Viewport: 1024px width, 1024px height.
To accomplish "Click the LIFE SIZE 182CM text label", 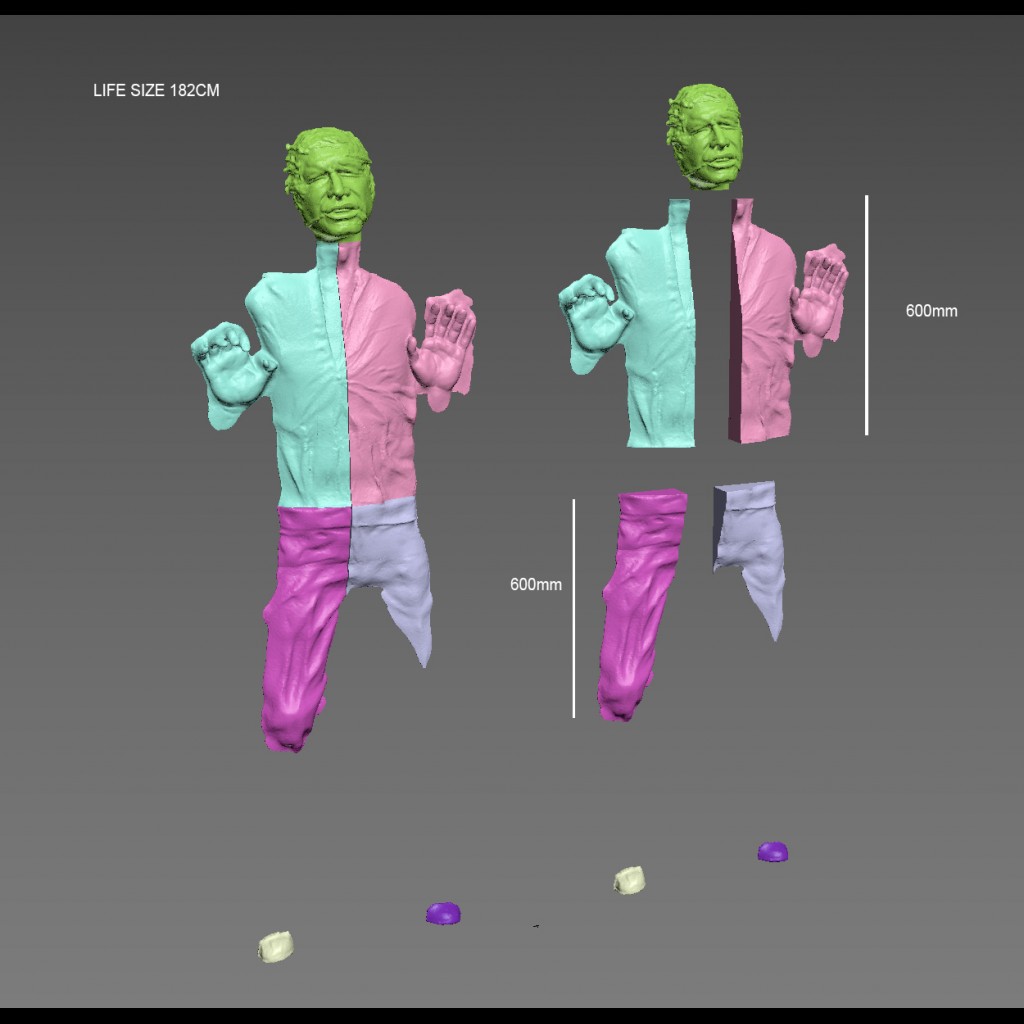I will coord(156,90).
